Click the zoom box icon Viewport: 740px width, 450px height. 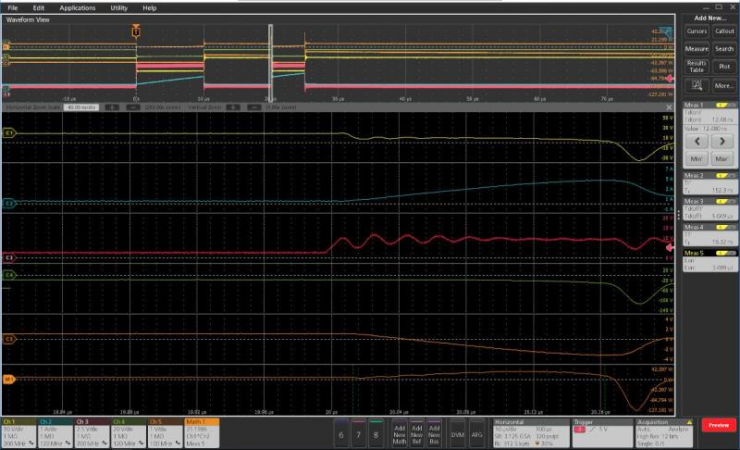tap(696, 86)
